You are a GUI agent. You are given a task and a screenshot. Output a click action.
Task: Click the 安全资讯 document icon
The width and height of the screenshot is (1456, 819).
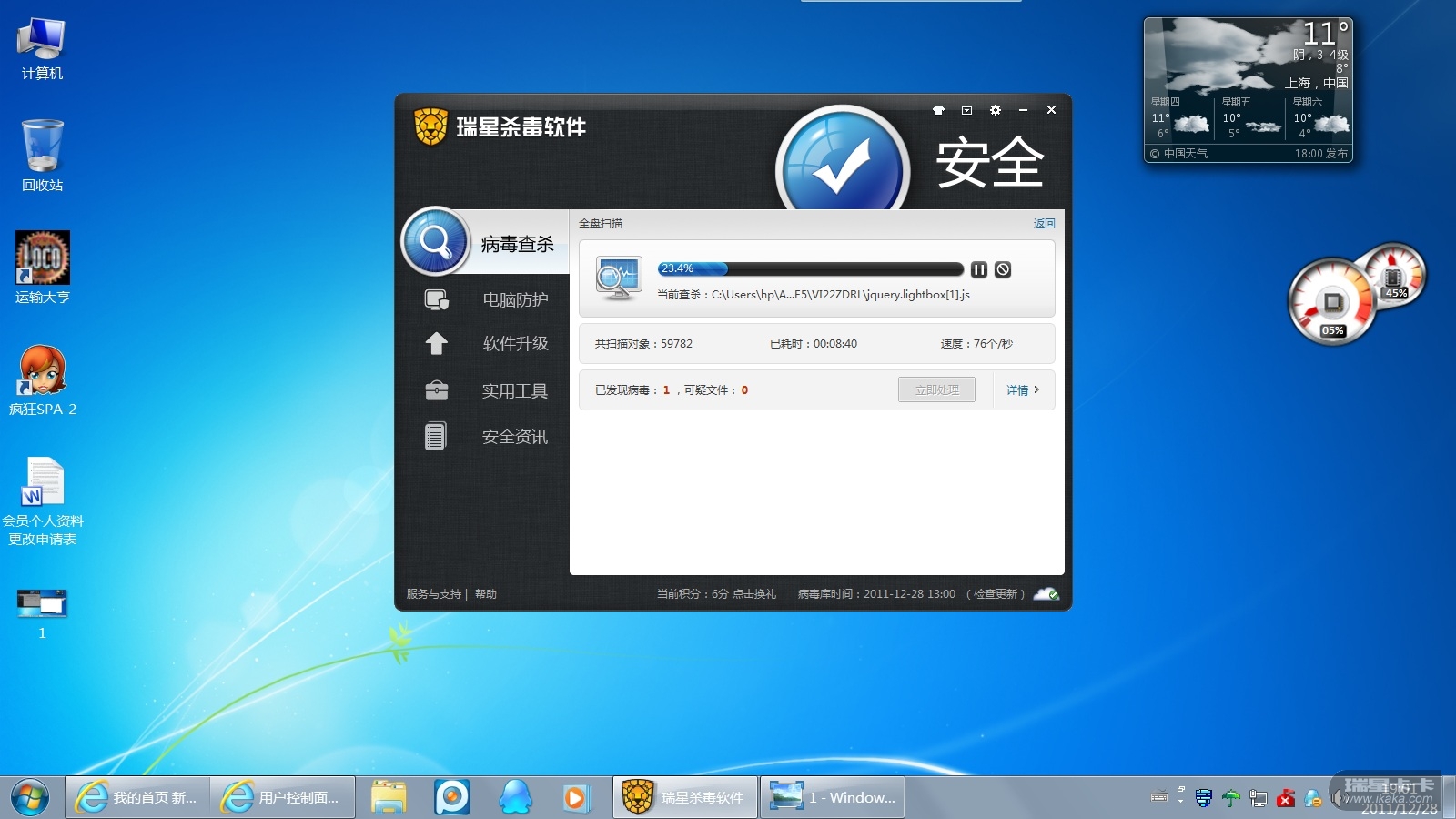coord(436,437)
